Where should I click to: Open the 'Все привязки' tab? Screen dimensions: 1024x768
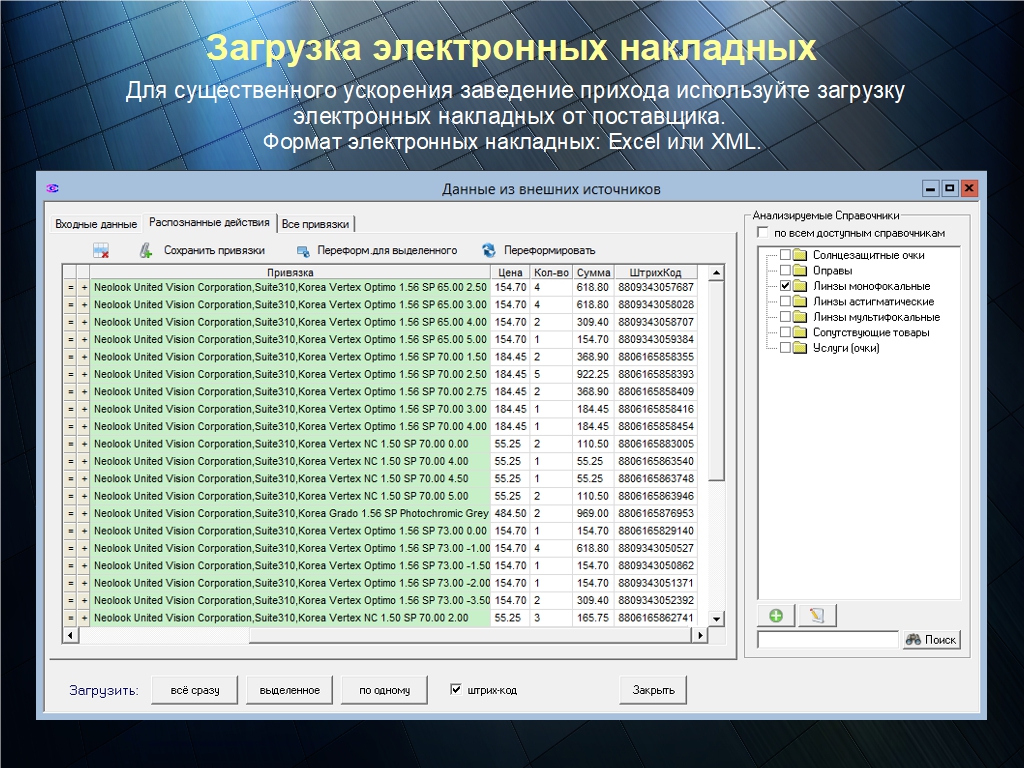[x=316, y=224]
